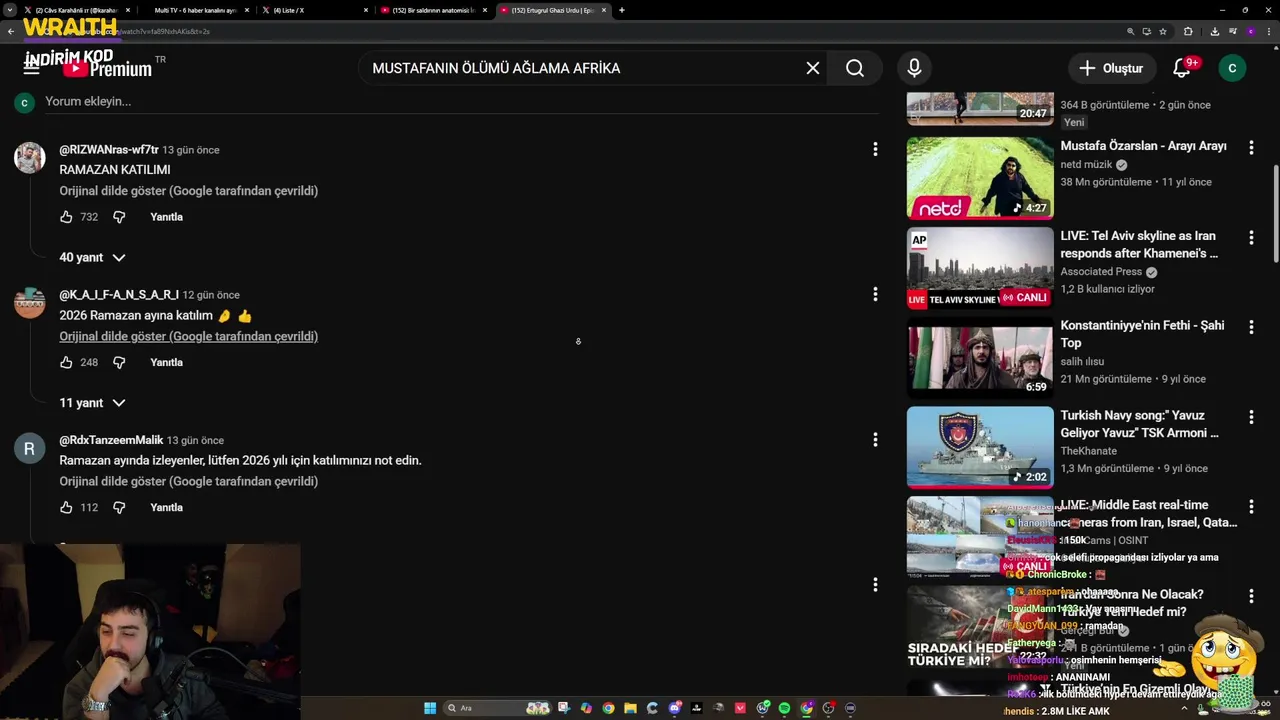
Task: Clear the YouTube search box text
Action: tap(813, 68)
